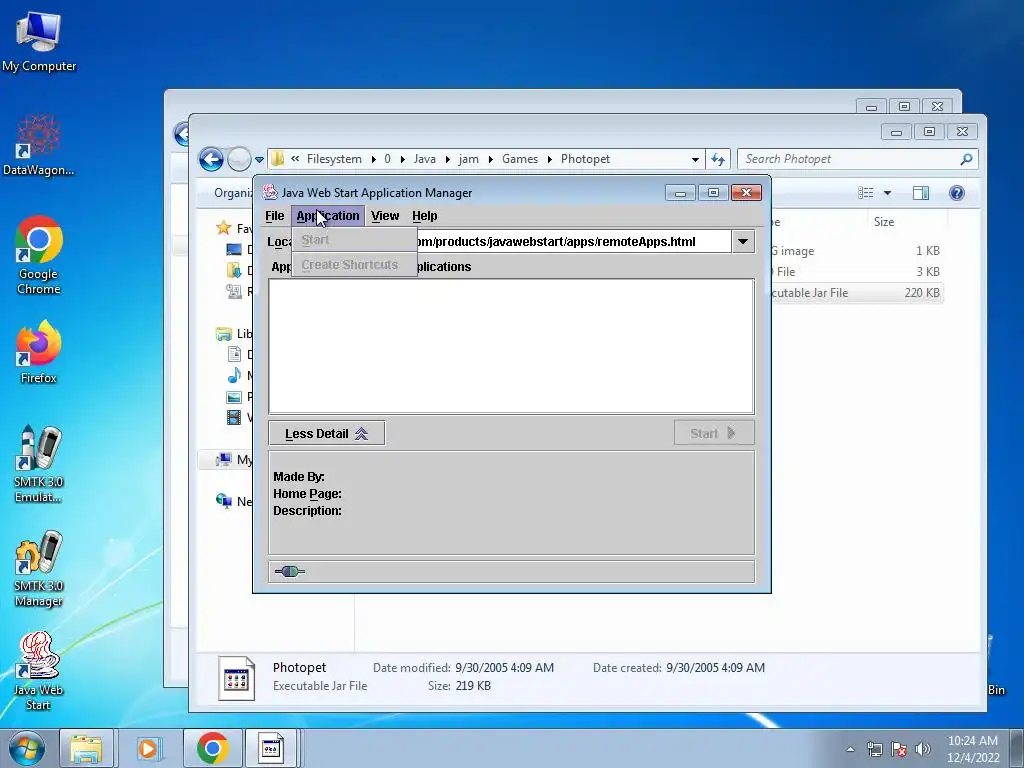Click the Photopet jar icon in details pane
The height and width of the screenshot is (768, 1024).
pos(236,678)
